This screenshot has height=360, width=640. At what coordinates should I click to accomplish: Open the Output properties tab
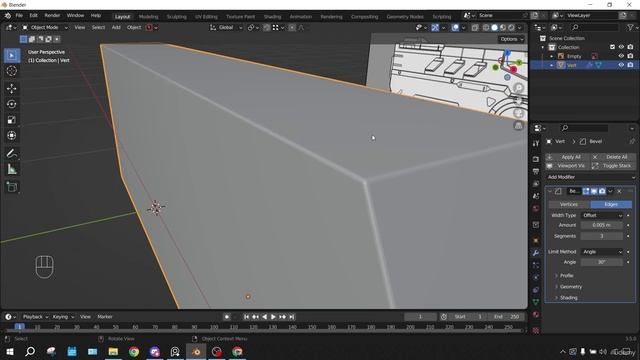[536, 171]
